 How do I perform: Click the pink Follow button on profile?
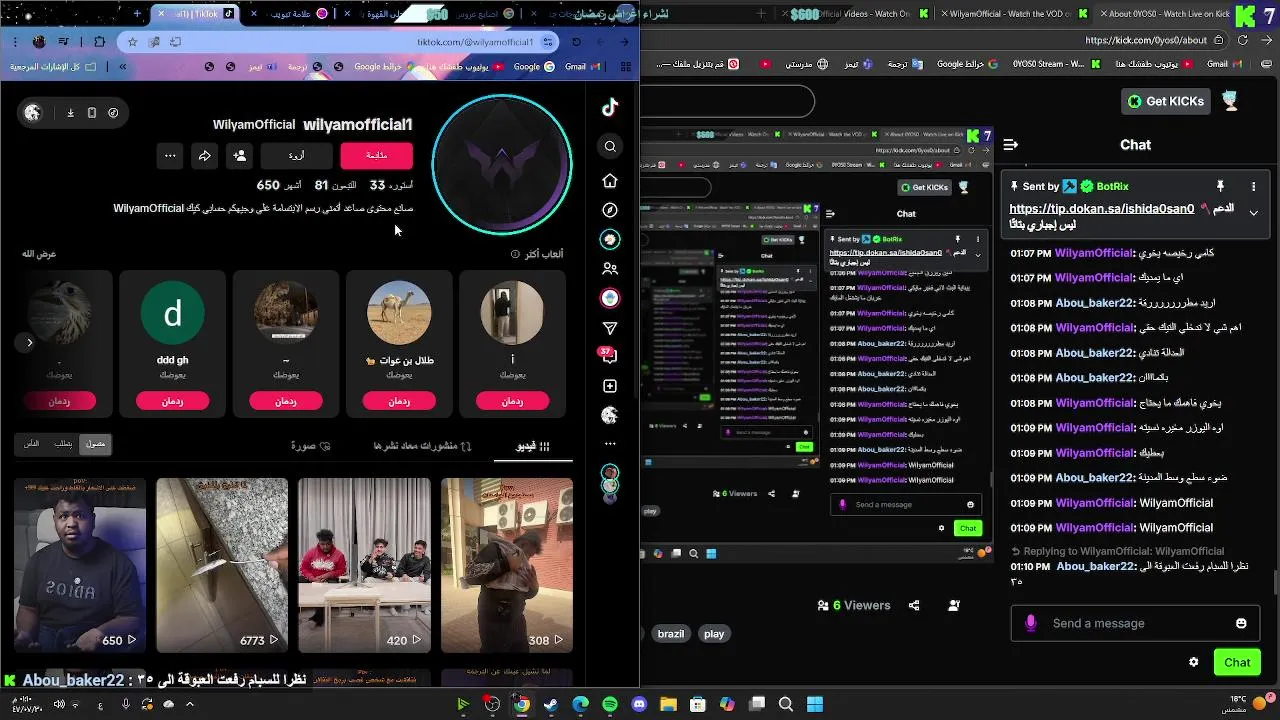(x=377, y=155)
